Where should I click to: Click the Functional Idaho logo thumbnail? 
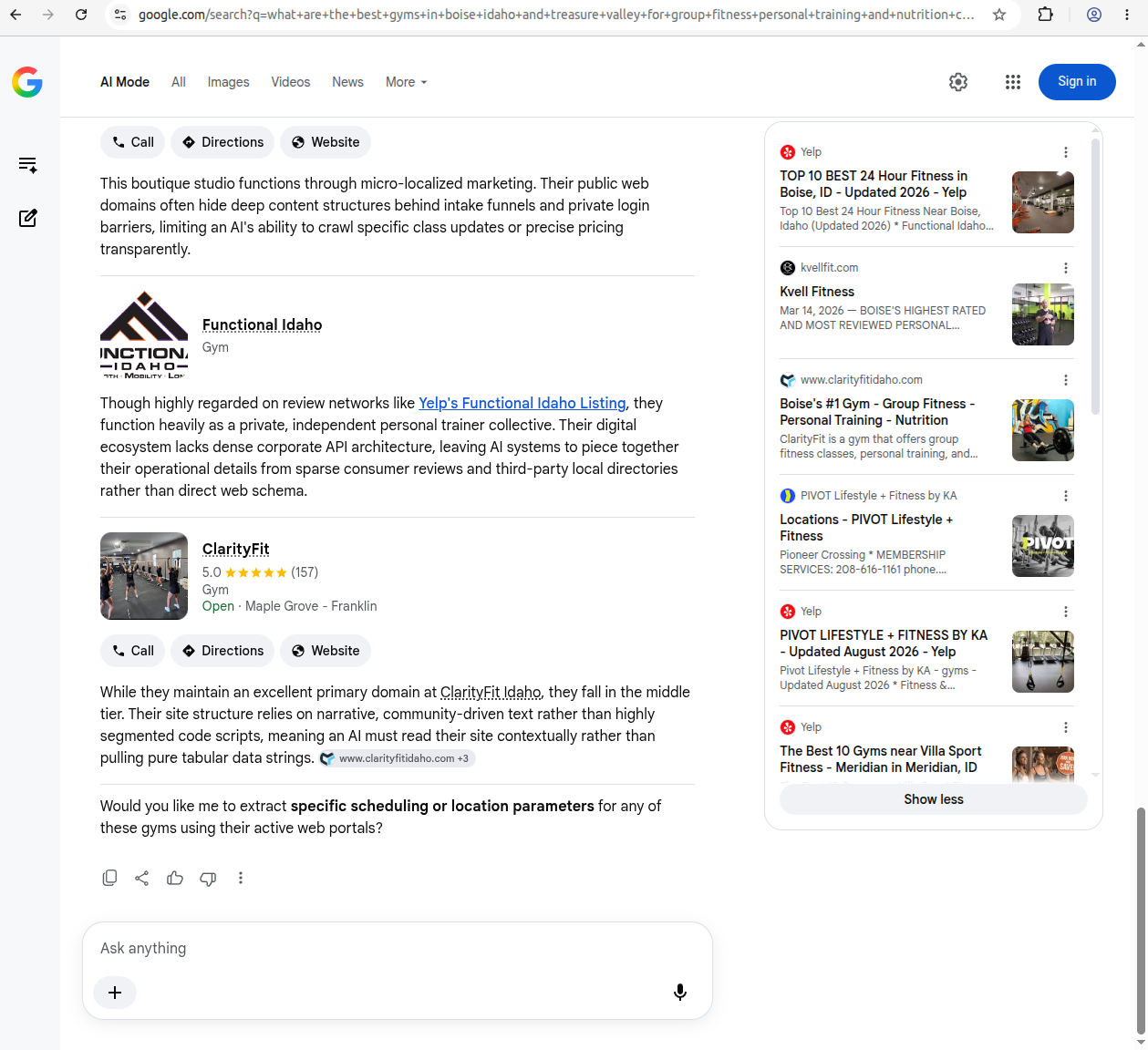coord(144,335)
